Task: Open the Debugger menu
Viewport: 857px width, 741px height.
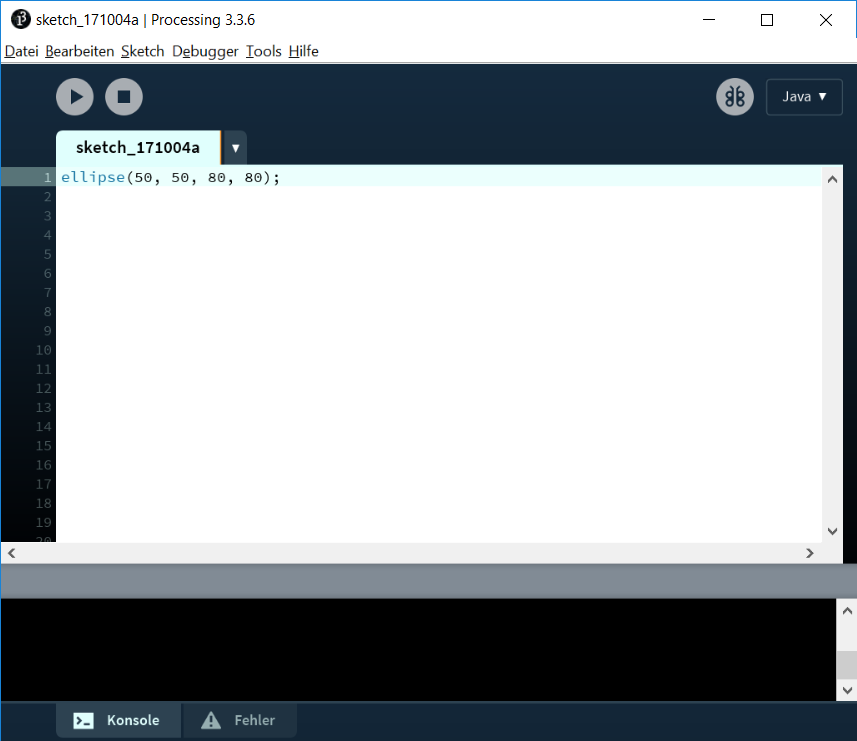Action: (x=205, y=51)
